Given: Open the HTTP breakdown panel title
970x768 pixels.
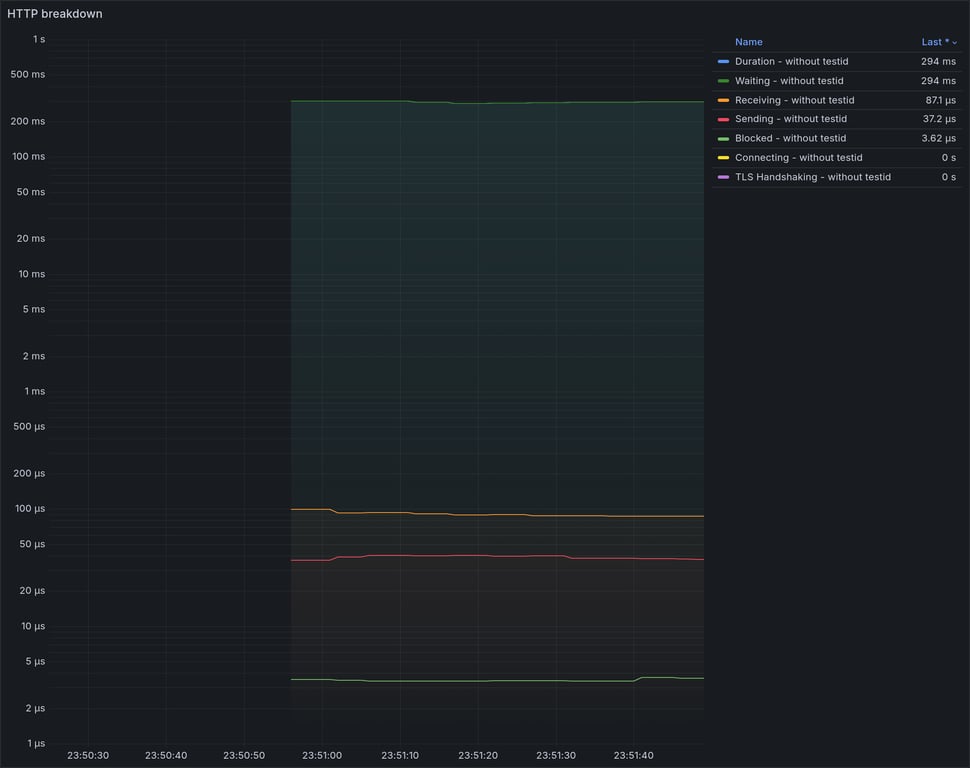Looking at the screenshot, I should pyautogui.click(x=54, y=14).
